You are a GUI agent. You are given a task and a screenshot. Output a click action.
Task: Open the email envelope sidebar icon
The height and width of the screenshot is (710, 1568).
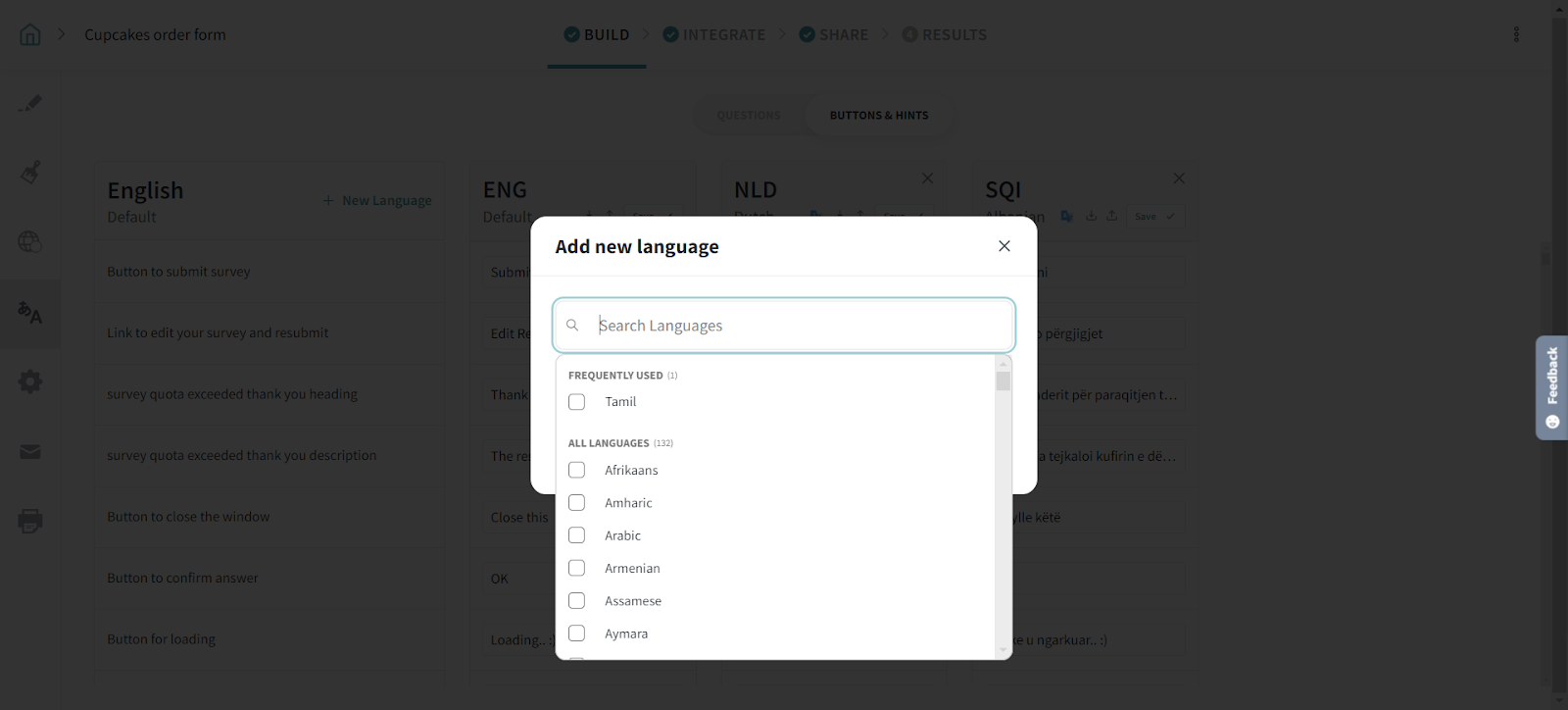(30, 452)
